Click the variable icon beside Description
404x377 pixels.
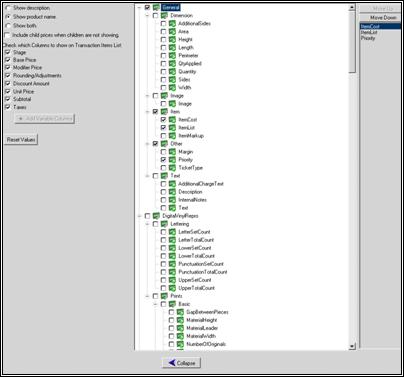(172, 192)
